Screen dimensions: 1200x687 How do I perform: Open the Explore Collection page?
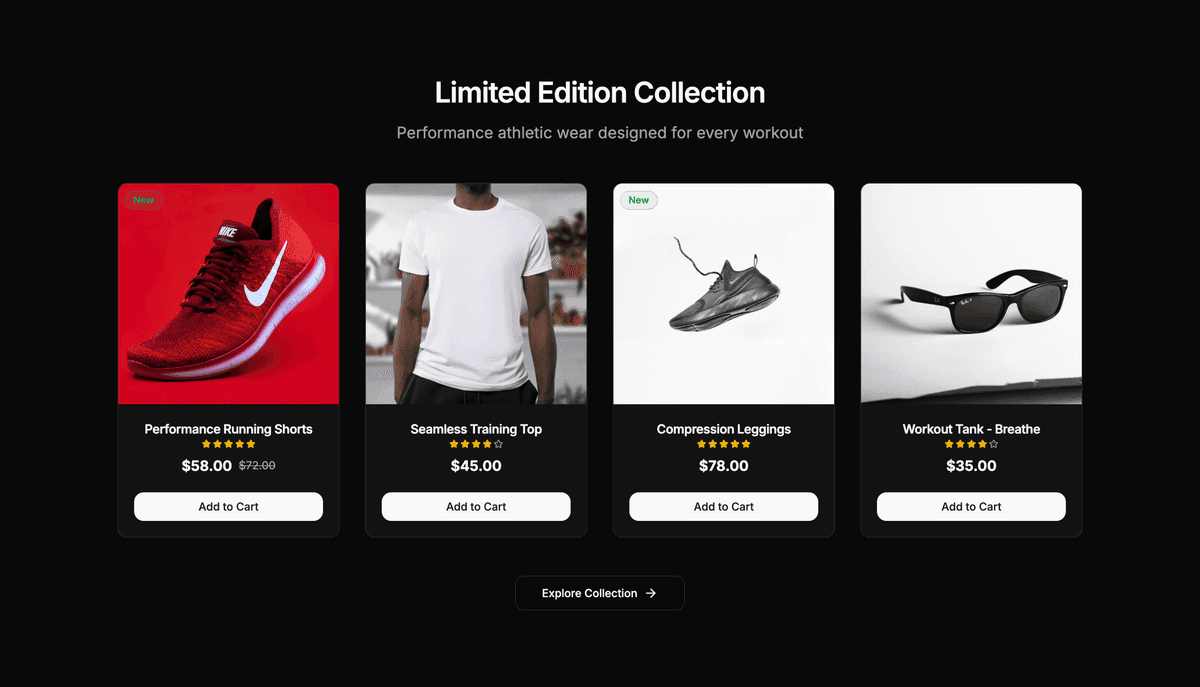[x=600, y=593]
